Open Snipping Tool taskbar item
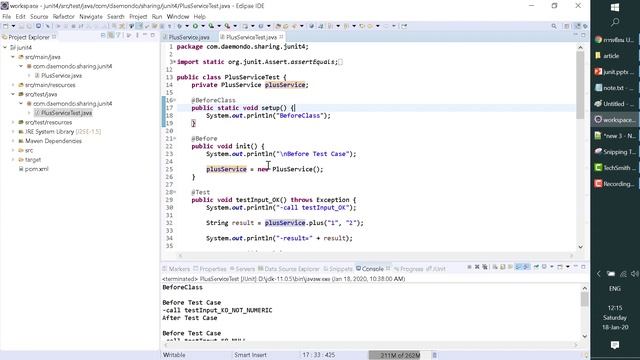The height and width of the screenshot is (360, 640). 615,152
